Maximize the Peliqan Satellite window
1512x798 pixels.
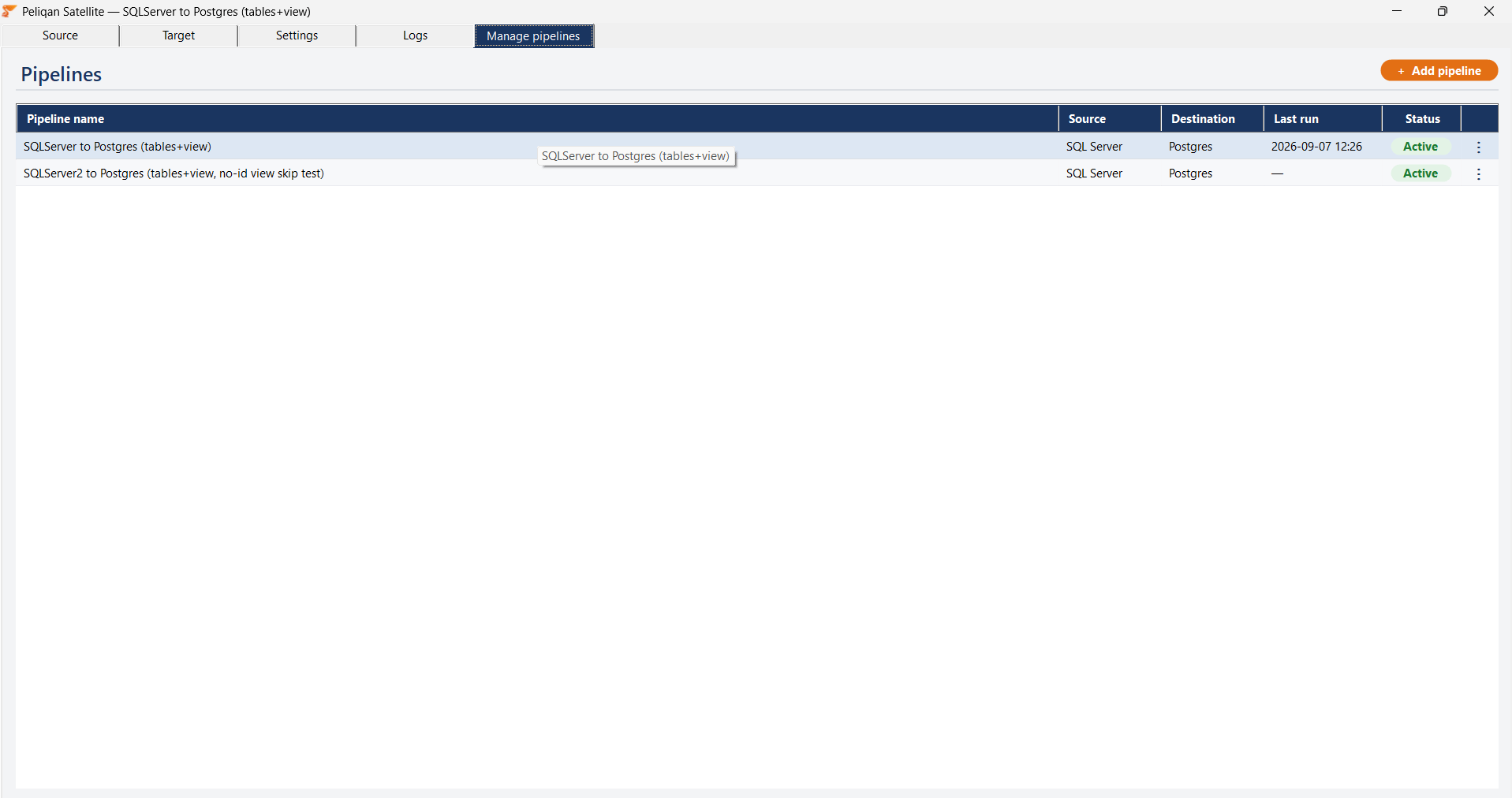1442,11
